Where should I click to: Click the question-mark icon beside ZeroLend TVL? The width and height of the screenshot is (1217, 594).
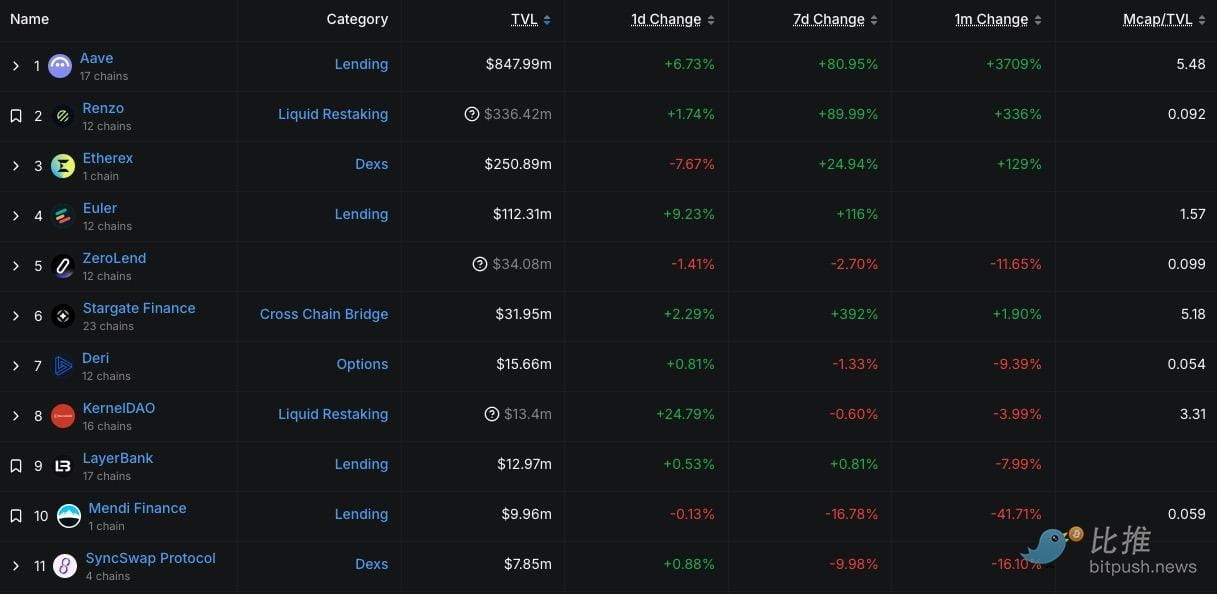pyautogui.click(x=480, y=264)
